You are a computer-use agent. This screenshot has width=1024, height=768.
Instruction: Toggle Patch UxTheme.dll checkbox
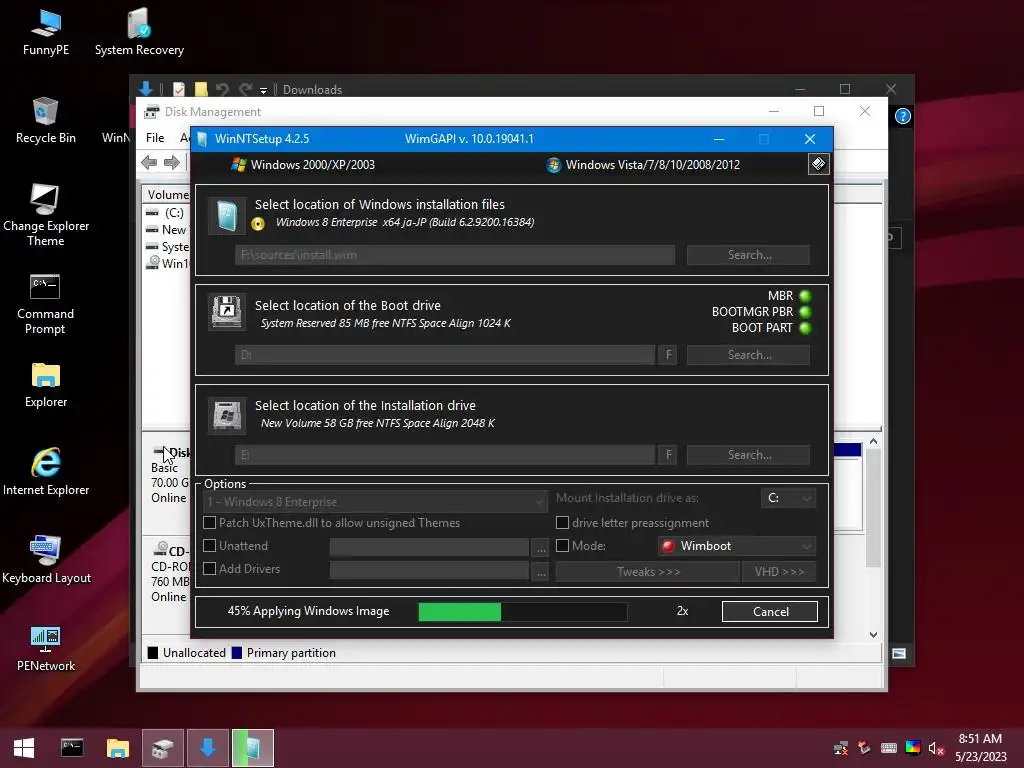[x=210, y=522]
